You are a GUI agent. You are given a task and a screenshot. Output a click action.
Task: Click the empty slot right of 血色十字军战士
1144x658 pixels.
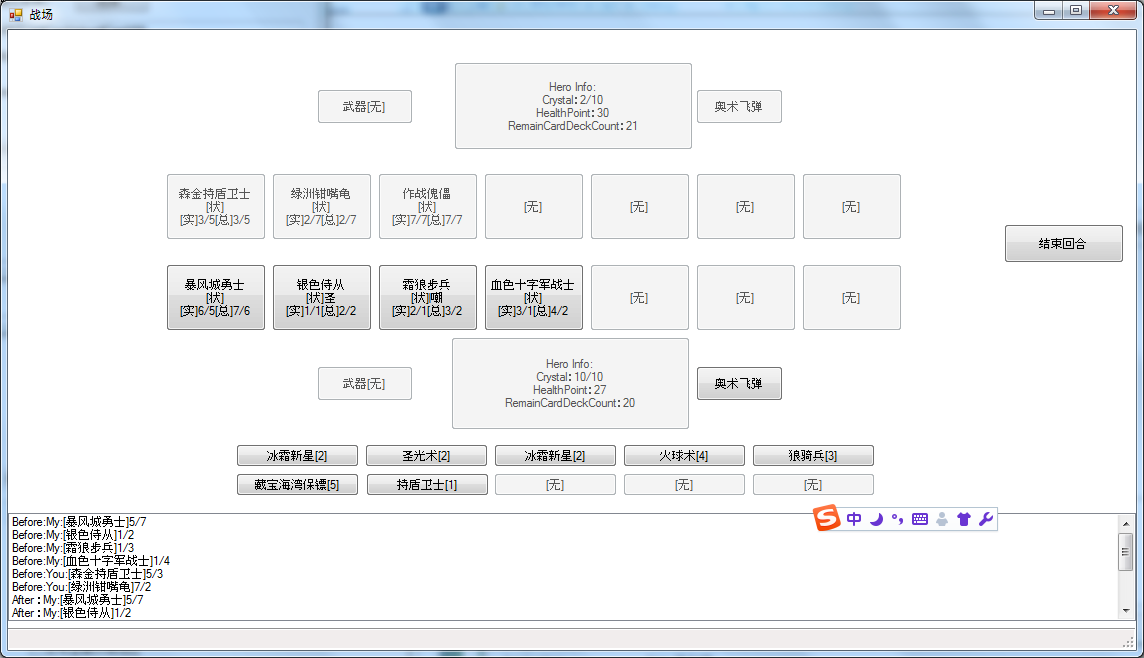tap(639, 298)
